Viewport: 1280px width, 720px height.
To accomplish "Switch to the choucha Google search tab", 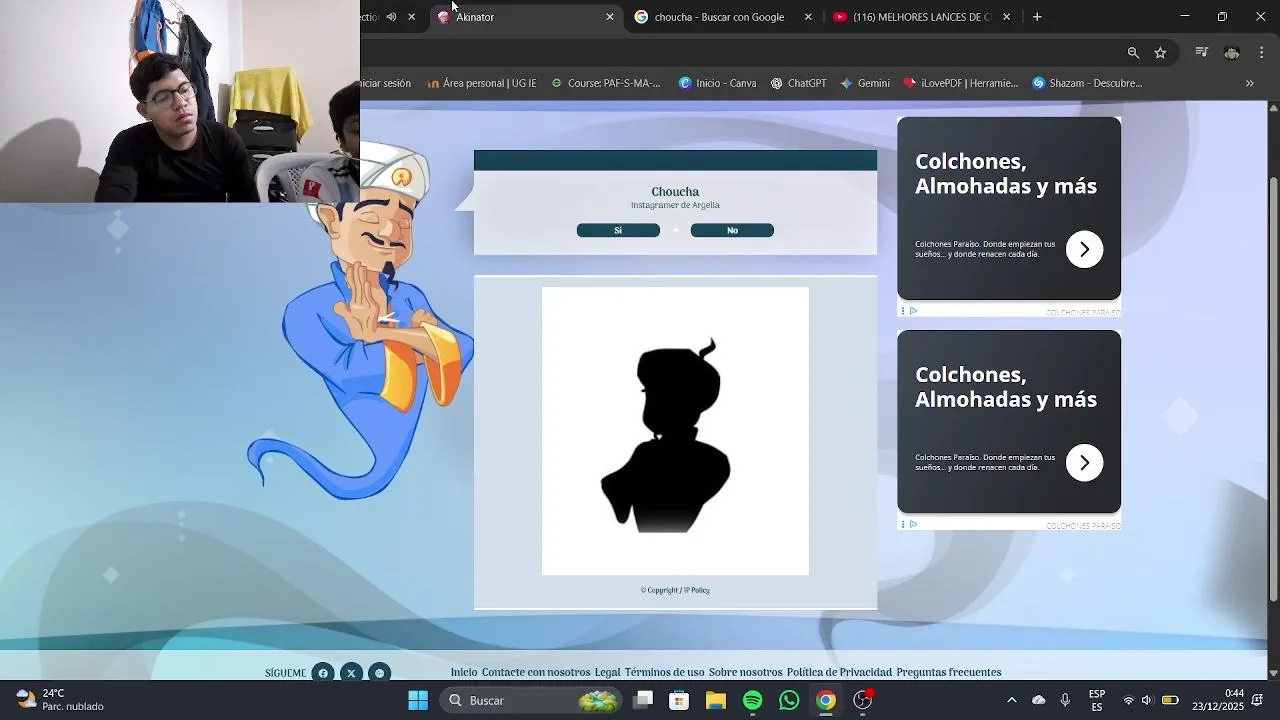I will click(x=718, y=17).
